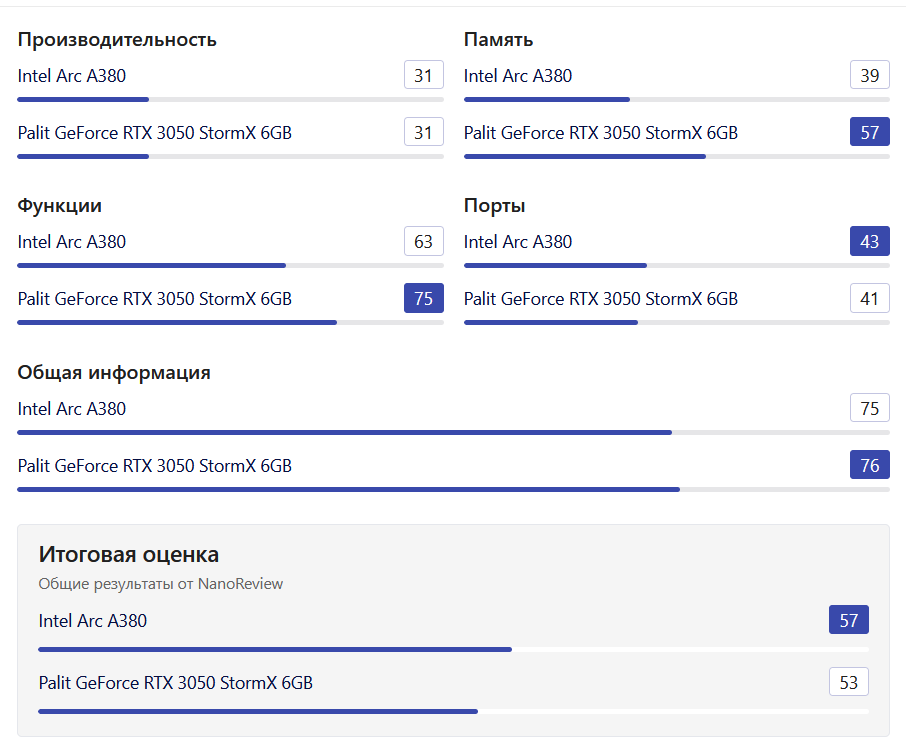Click Intel Arc A380 ports score 43

[869, 242]
